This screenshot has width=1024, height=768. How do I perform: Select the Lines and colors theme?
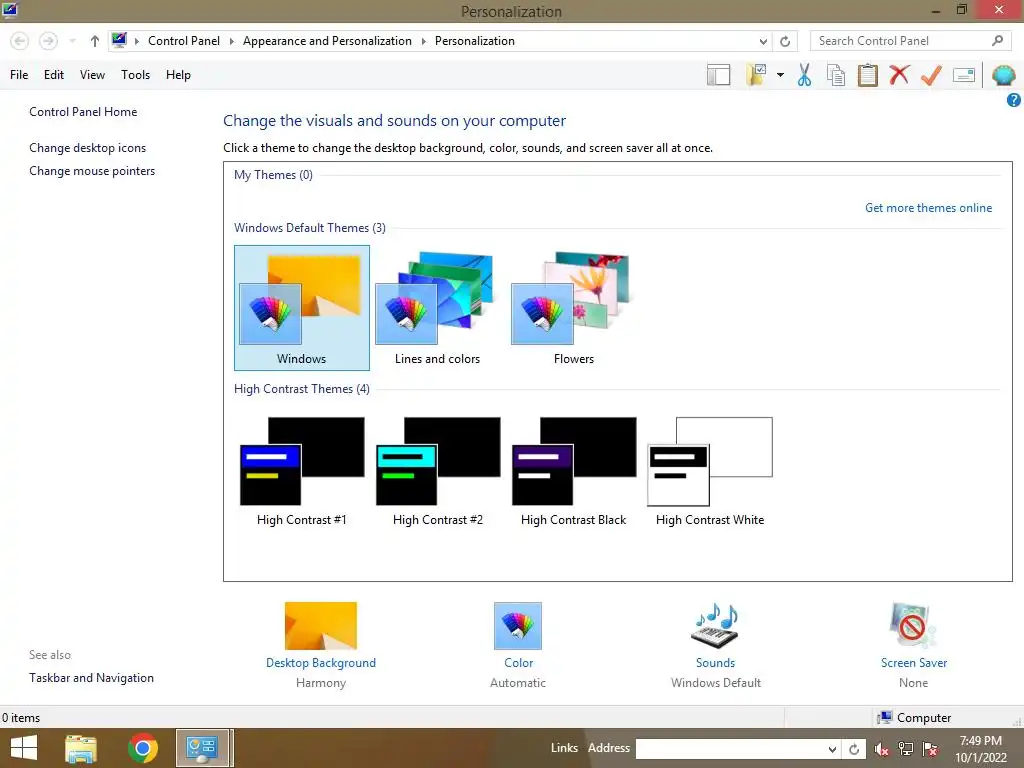[437, 308]
